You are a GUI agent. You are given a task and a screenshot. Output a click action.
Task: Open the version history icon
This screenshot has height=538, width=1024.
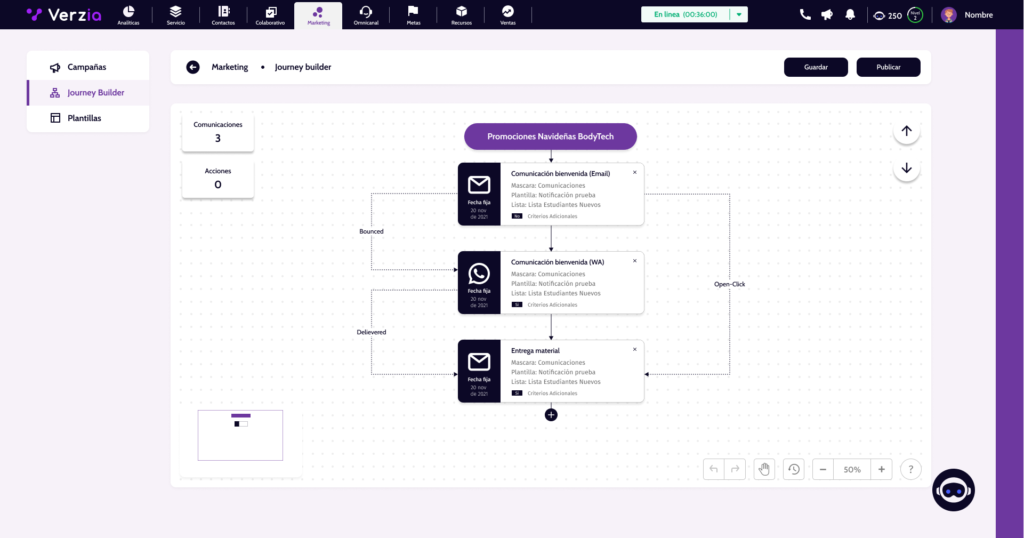click(793, 469)
